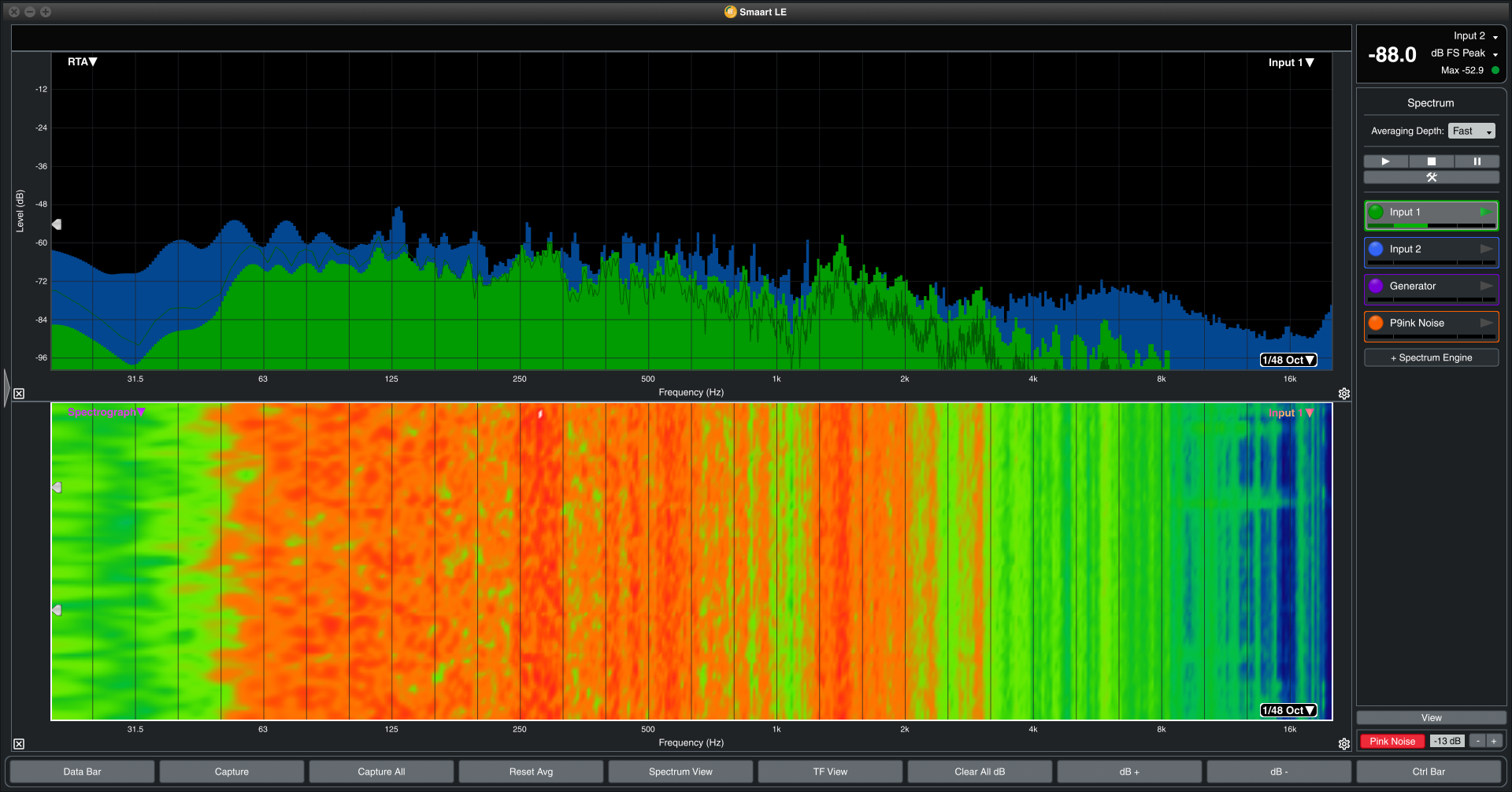Click the Spectrum panel heading
The height and width of the screenshot is (792, 1512).
tap(1430, 103)
